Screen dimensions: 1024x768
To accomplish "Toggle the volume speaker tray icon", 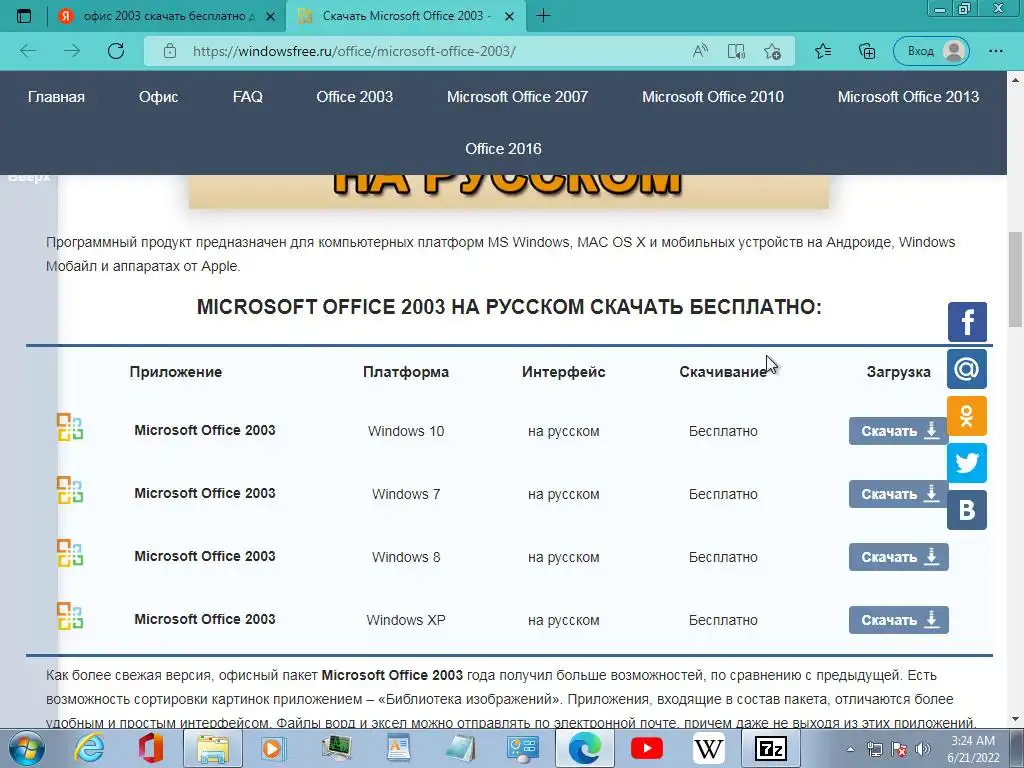I will pyautogui.click(x=923, y=749).
